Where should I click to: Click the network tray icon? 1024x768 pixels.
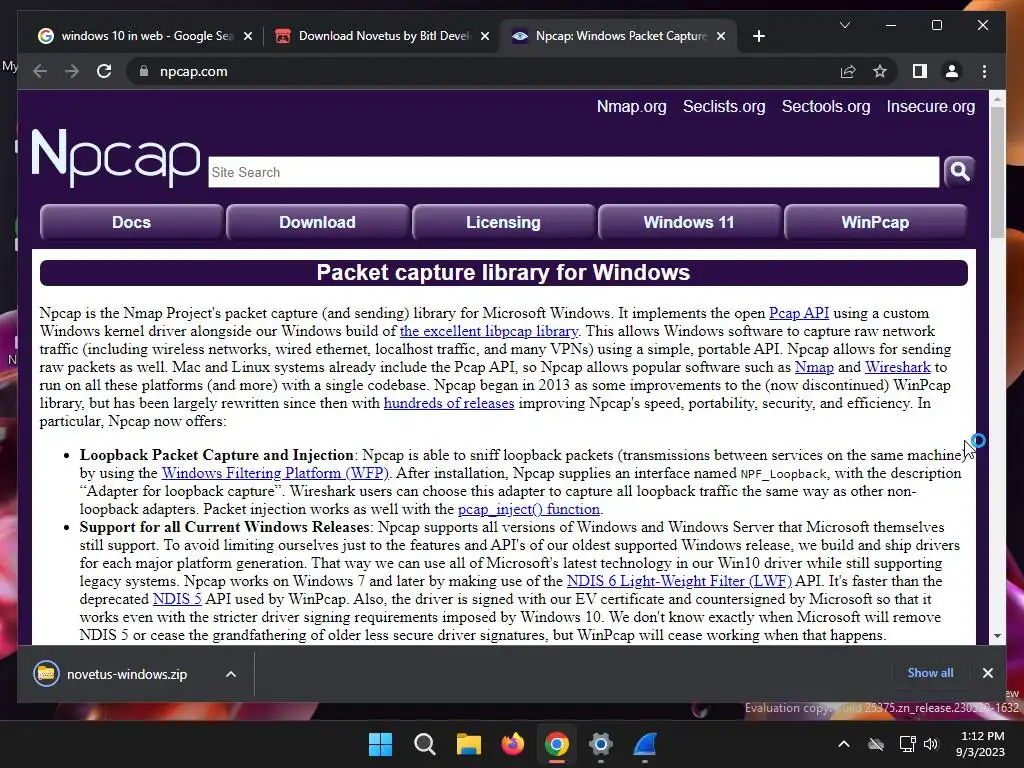point(907,744)
